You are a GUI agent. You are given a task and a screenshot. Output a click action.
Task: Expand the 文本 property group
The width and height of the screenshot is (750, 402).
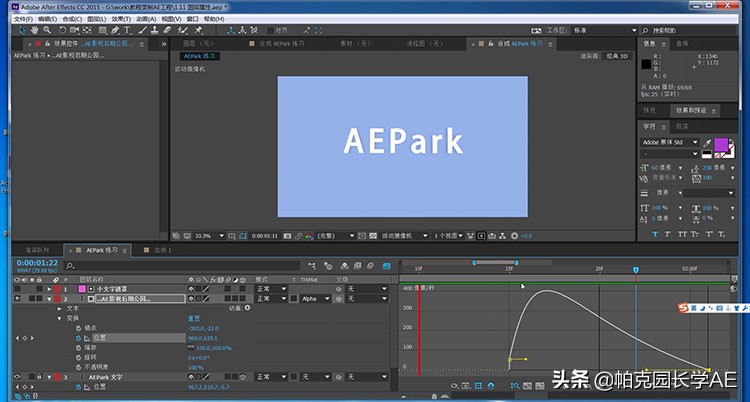[60, 309]
